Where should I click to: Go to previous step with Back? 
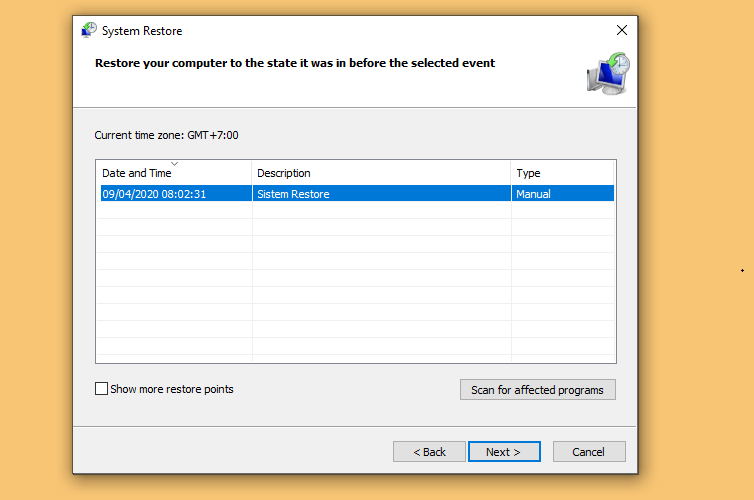point(429,452)
